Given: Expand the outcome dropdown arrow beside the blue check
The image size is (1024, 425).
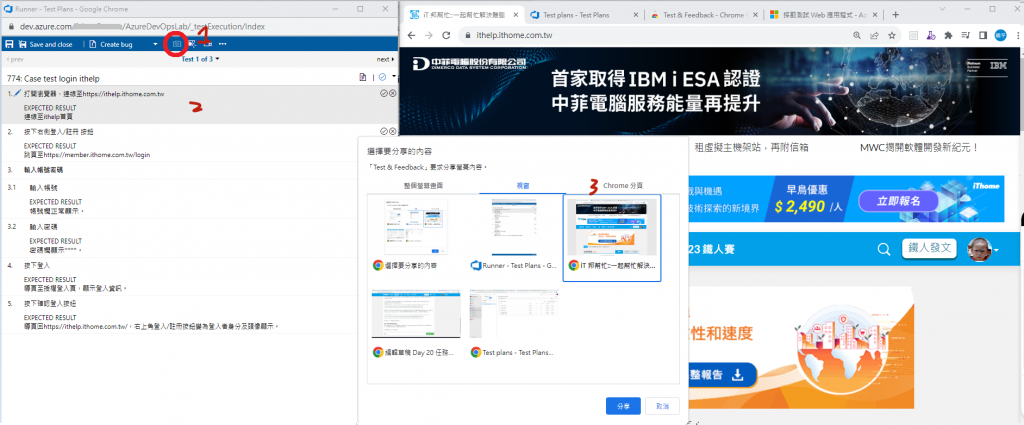Looking at the screenshot, I should [393, 78].
